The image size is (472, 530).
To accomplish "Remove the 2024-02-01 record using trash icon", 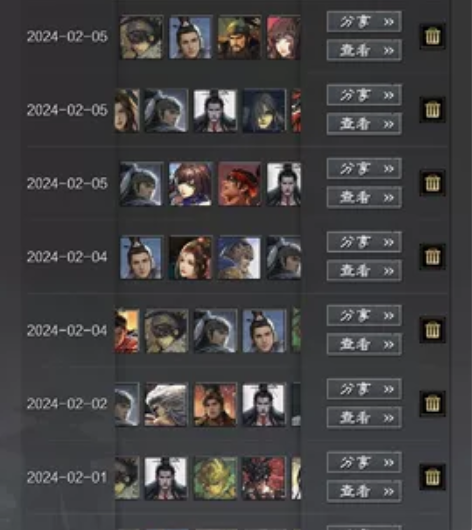I will click(432, 477).
